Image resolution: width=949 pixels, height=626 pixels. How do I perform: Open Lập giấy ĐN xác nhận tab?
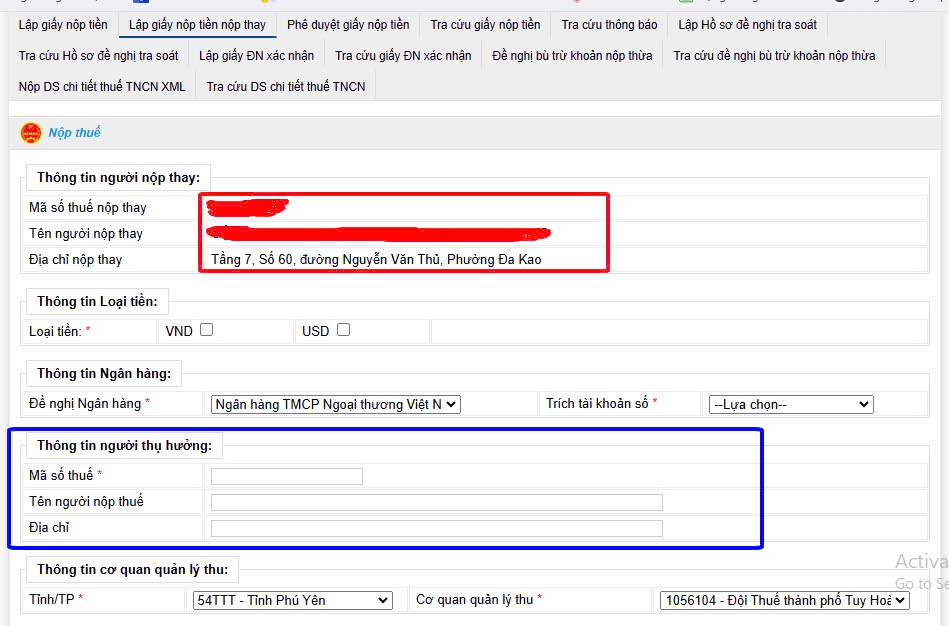click(256, 55)
